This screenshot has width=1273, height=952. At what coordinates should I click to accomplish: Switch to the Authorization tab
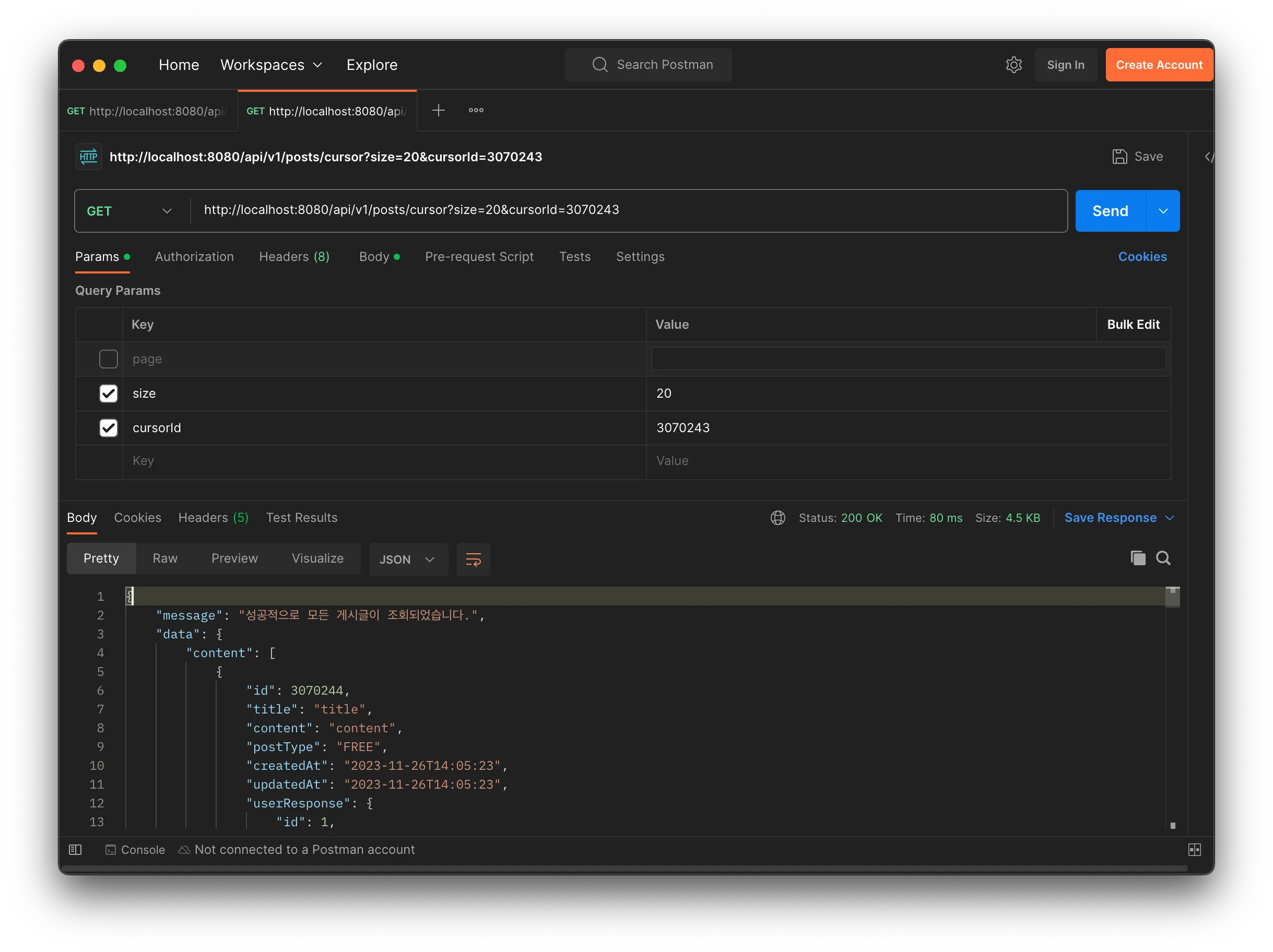coord(194,257)
